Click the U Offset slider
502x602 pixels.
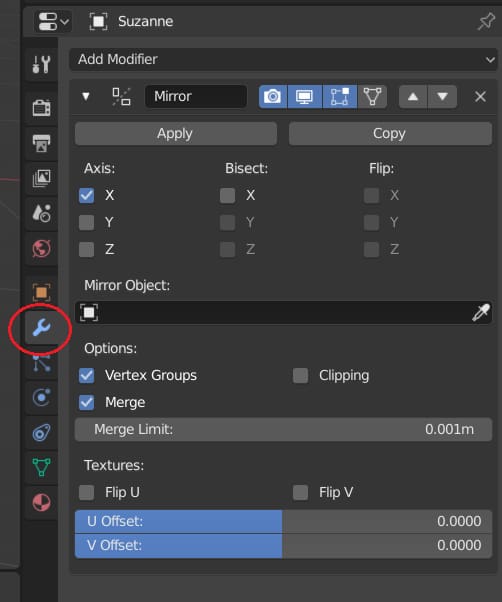pos(283,522)
